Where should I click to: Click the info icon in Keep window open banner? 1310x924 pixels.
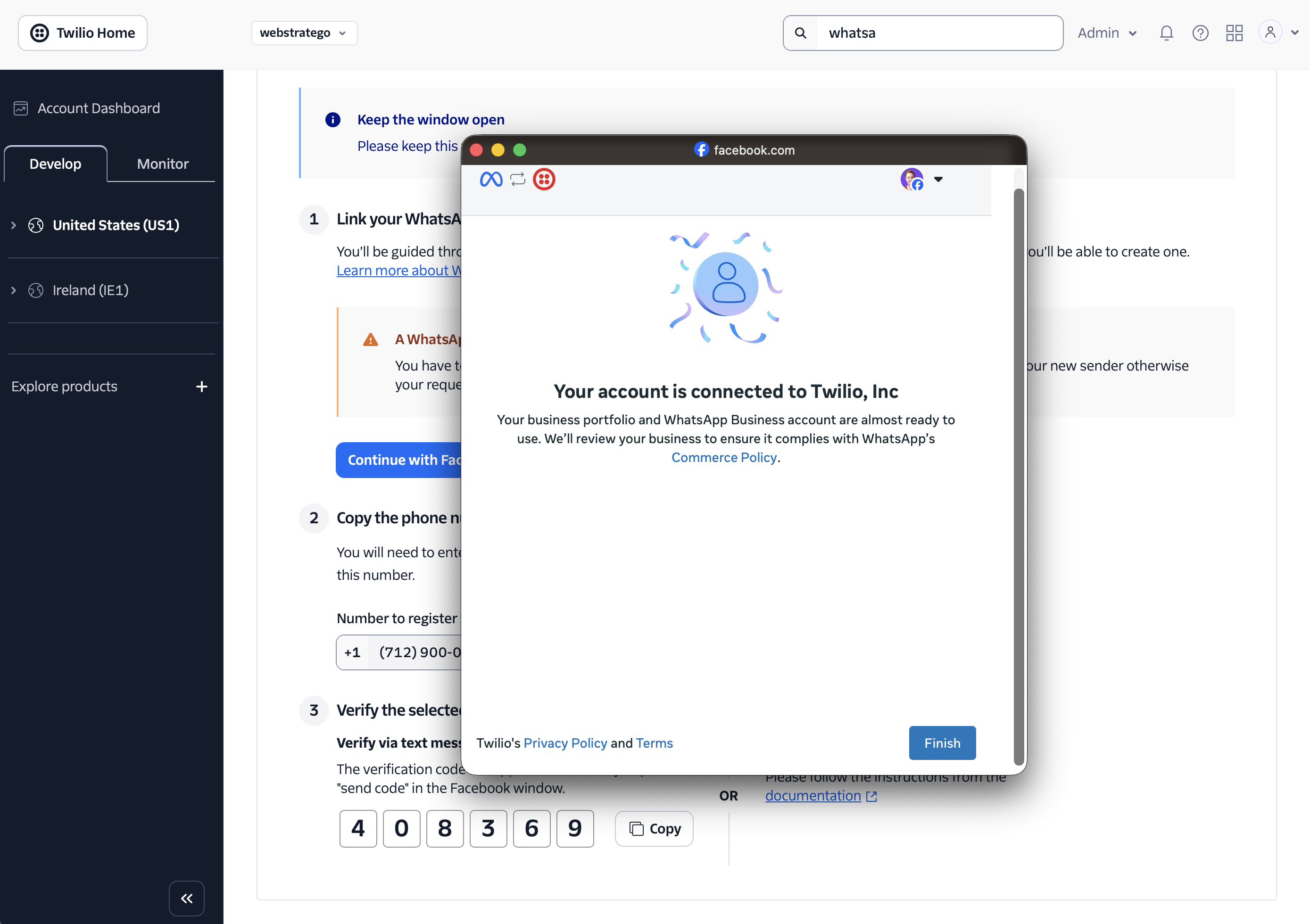332,120
